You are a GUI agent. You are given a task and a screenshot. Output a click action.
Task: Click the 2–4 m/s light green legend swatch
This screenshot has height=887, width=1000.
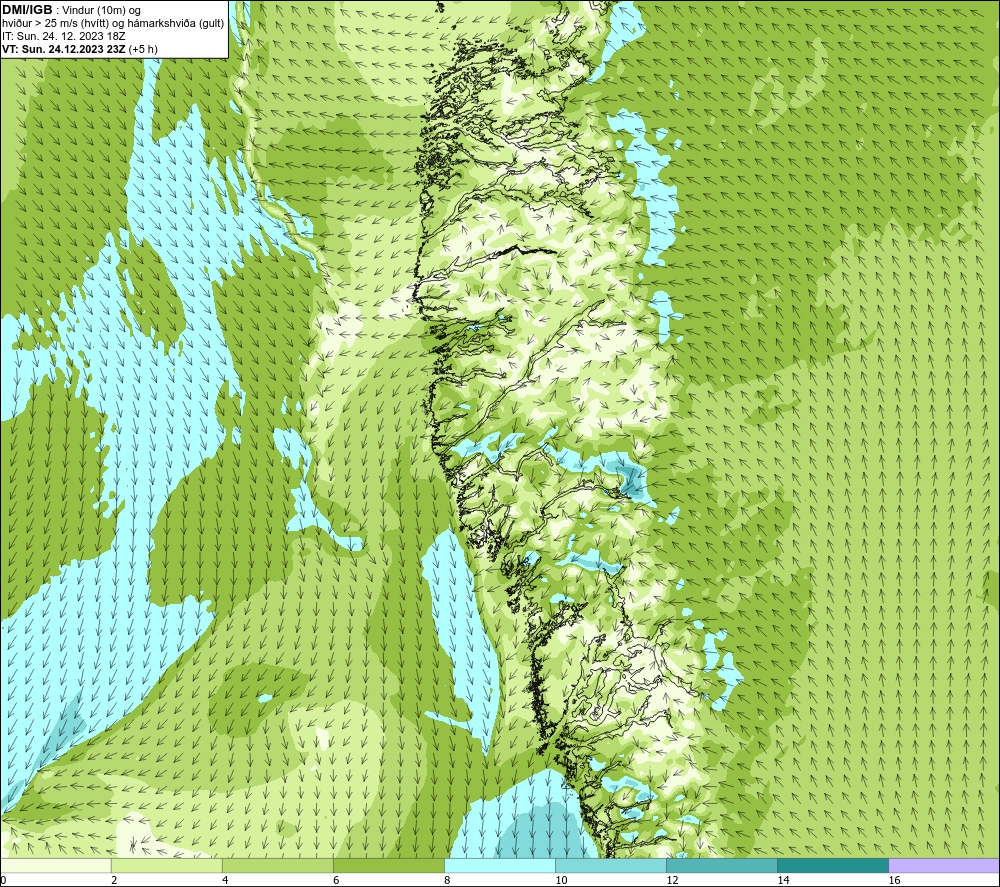pyautogui.click(x=166, y=865)
